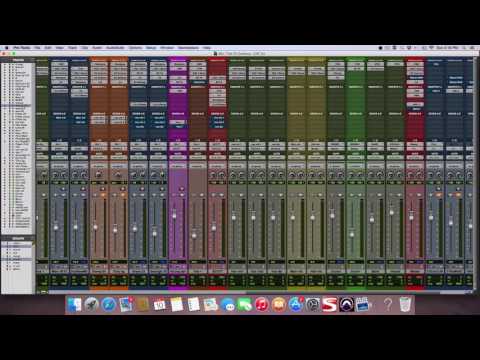Screen dimensions: 480x360
Task: Open Safari compass icon in Dock
Action: (x=108, y=305)
